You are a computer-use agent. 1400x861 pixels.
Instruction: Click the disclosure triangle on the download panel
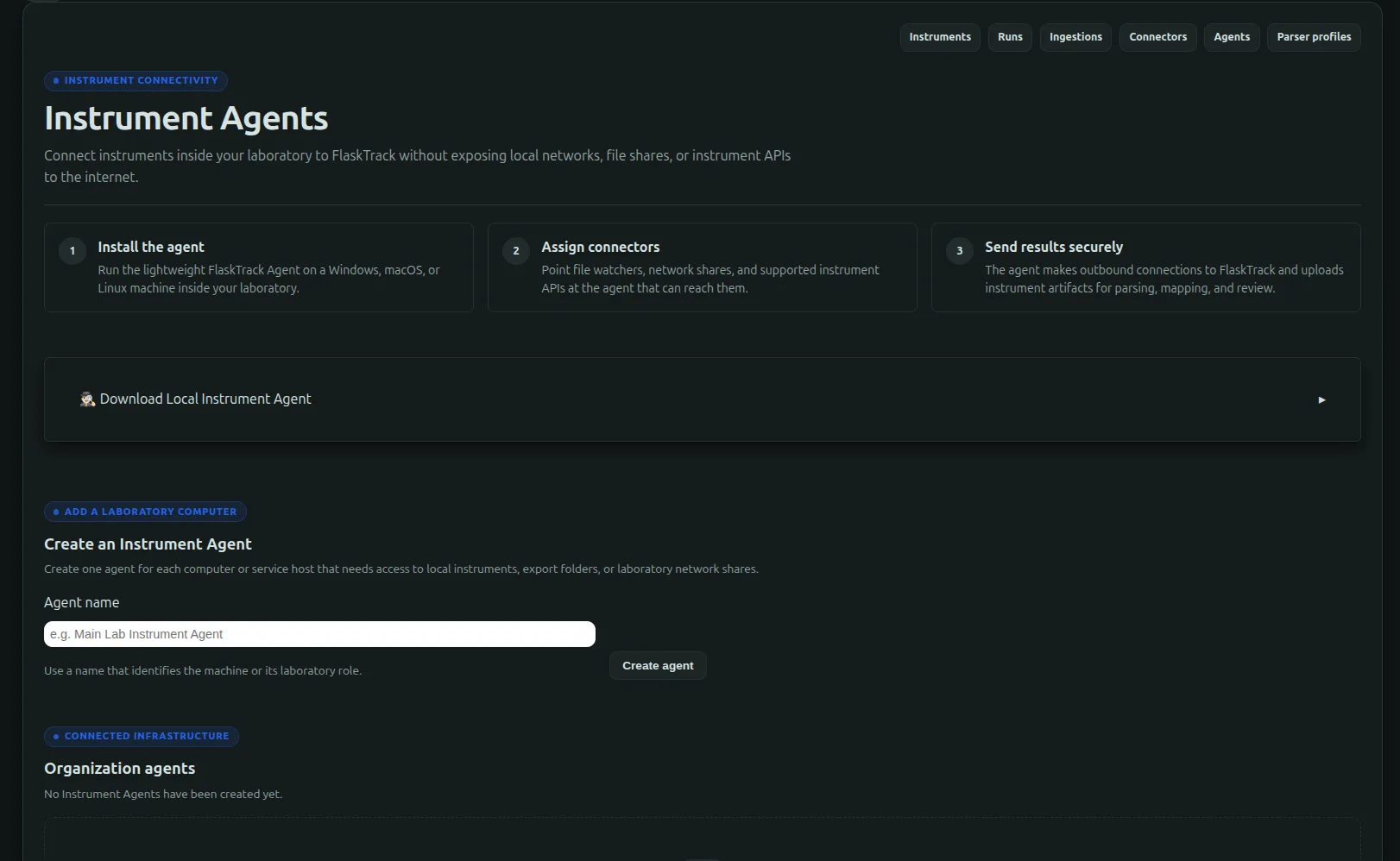[x=1321, y=399]
